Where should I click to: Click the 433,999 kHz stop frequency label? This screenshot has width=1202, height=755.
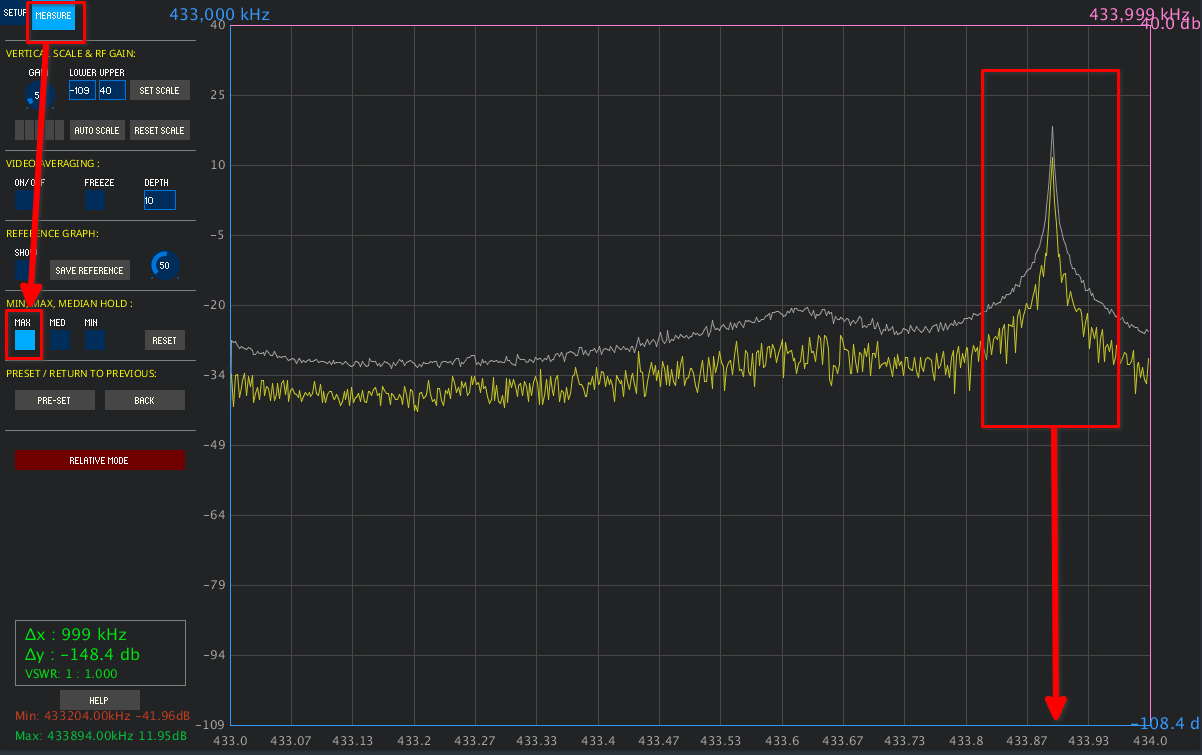1139,14
